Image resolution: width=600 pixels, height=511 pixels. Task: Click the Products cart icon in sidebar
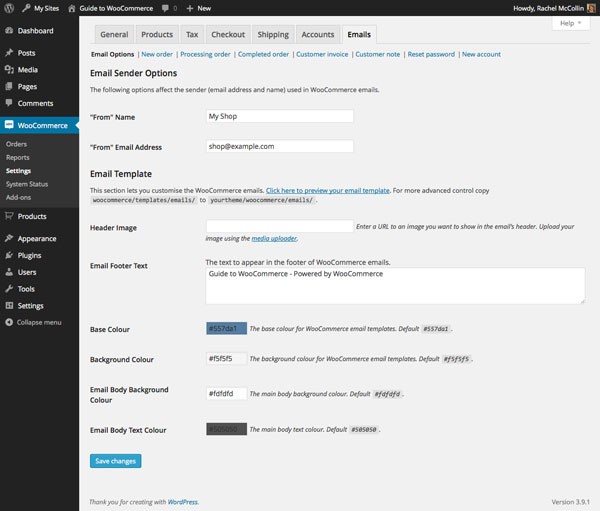[x=9, y=216]
